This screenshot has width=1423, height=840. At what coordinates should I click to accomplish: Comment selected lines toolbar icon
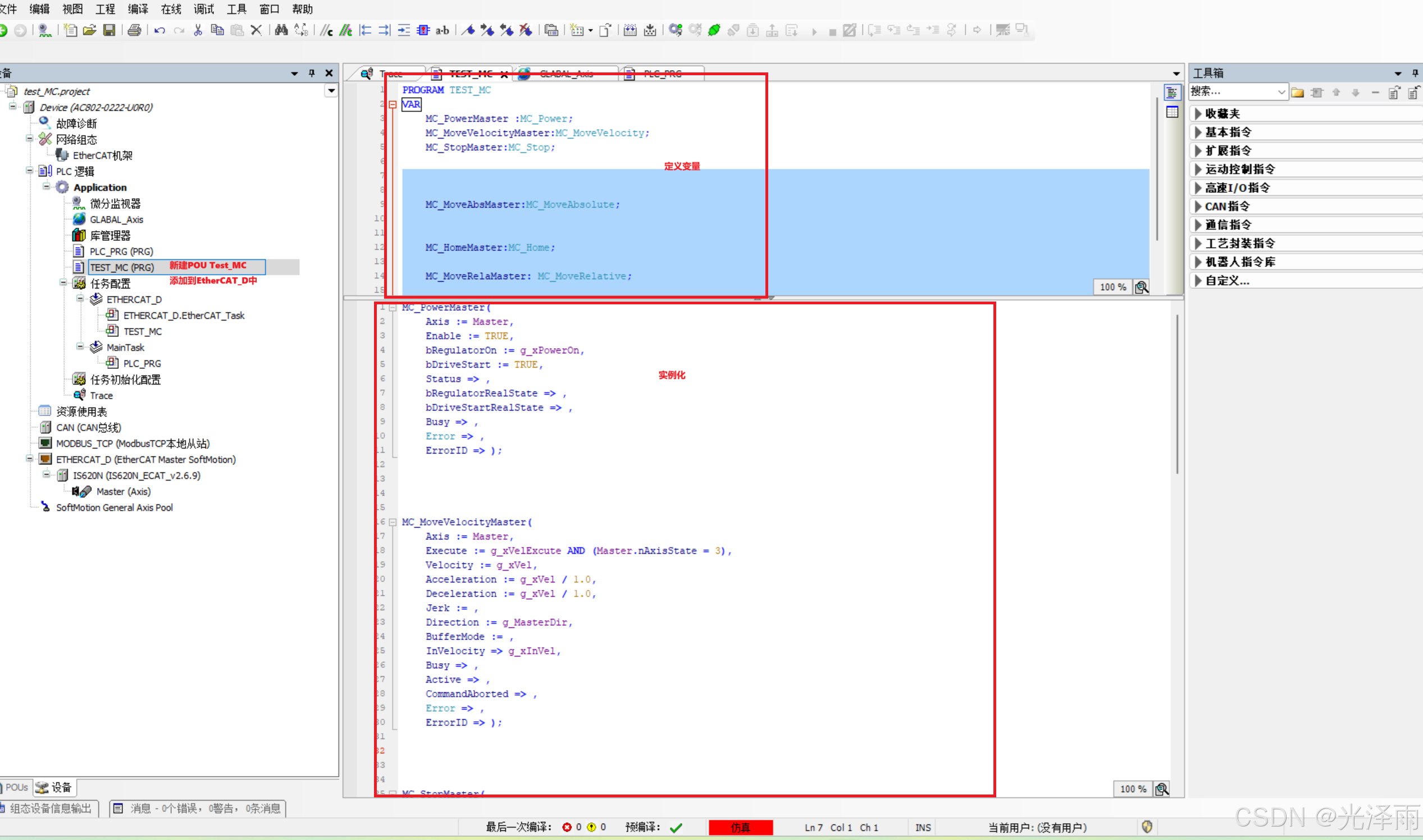coord(326,30)
